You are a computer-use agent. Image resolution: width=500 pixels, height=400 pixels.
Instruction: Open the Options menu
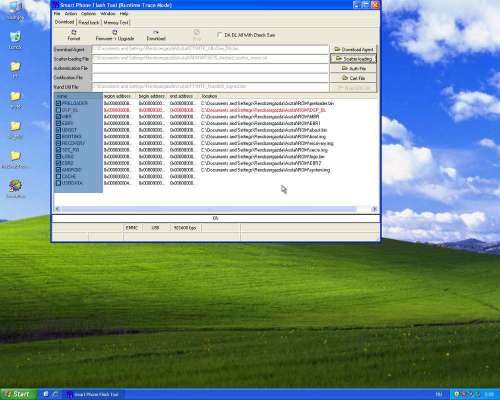coord(88,14)
